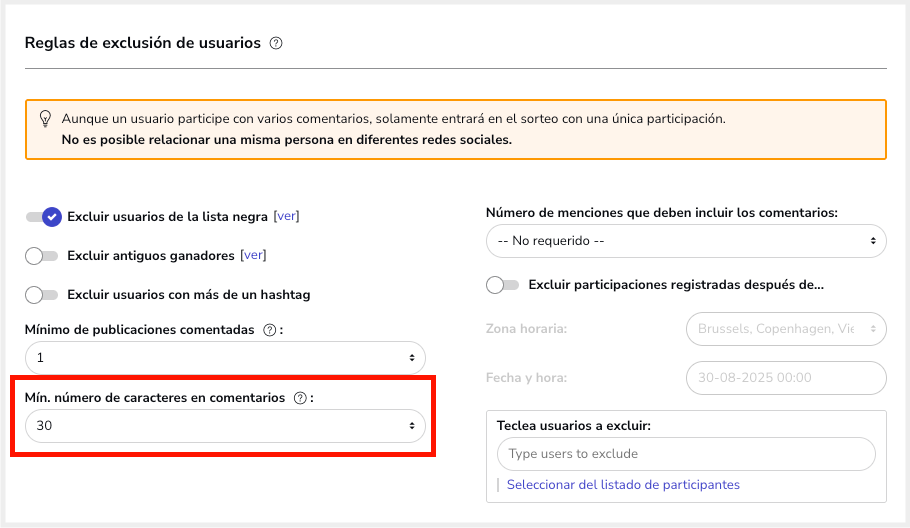Open the Zona horaria timezone dropdown
This screenshot has width=910, height=528.
[786, 329]
